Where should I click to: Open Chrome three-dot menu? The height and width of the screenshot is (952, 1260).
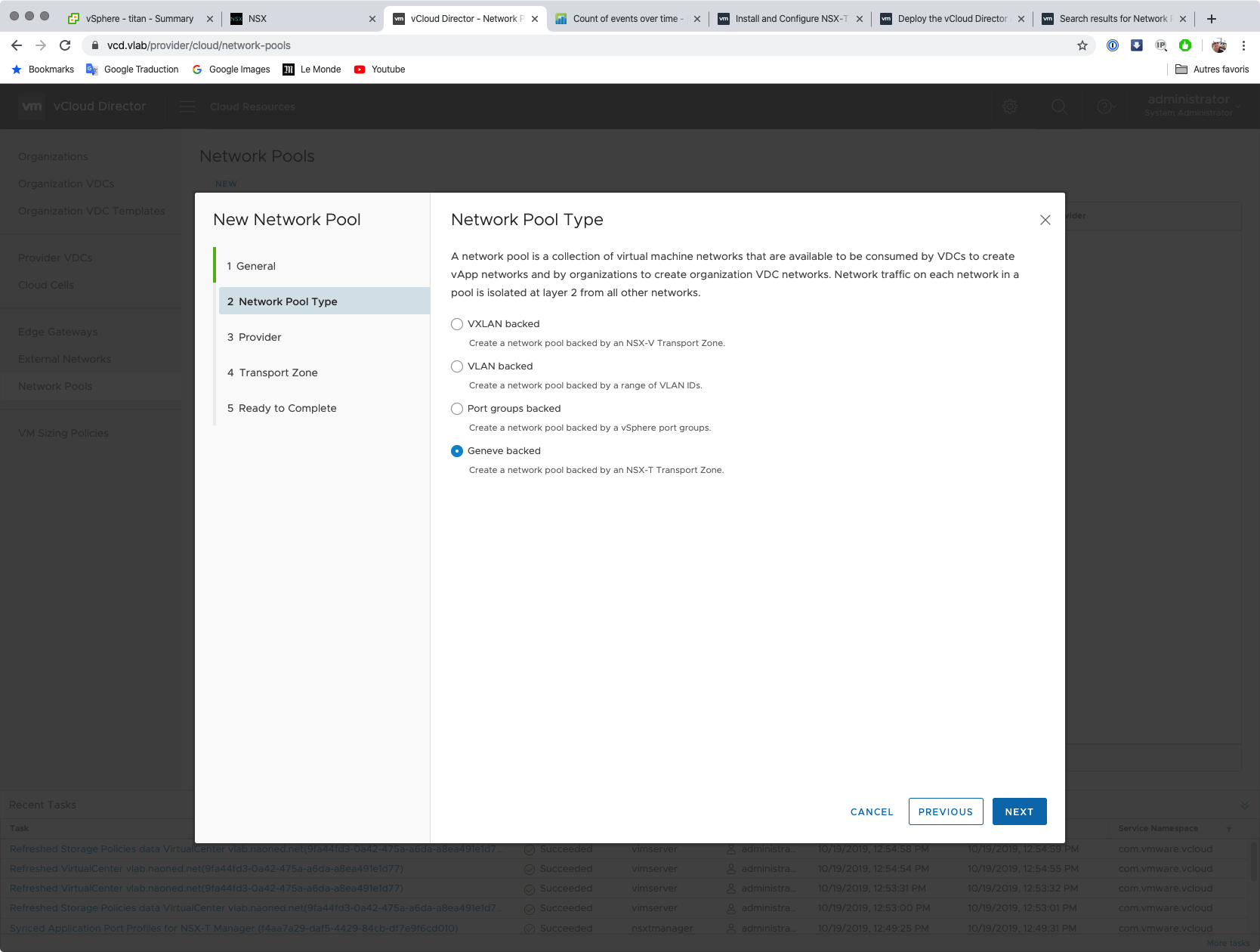tap(1243, 45)
